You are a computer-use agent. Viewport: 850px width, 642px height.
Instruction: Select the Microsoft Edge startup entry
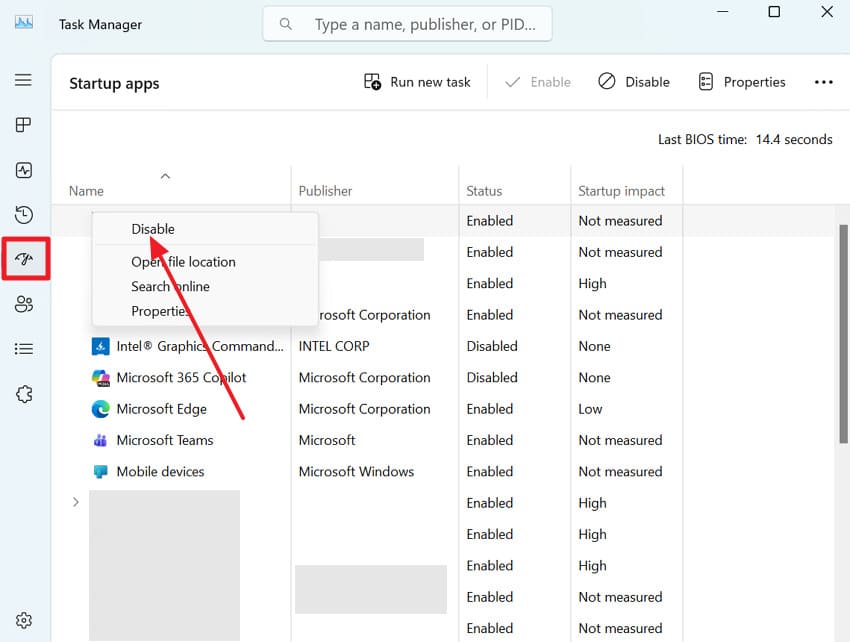click(x=159, y=408)
